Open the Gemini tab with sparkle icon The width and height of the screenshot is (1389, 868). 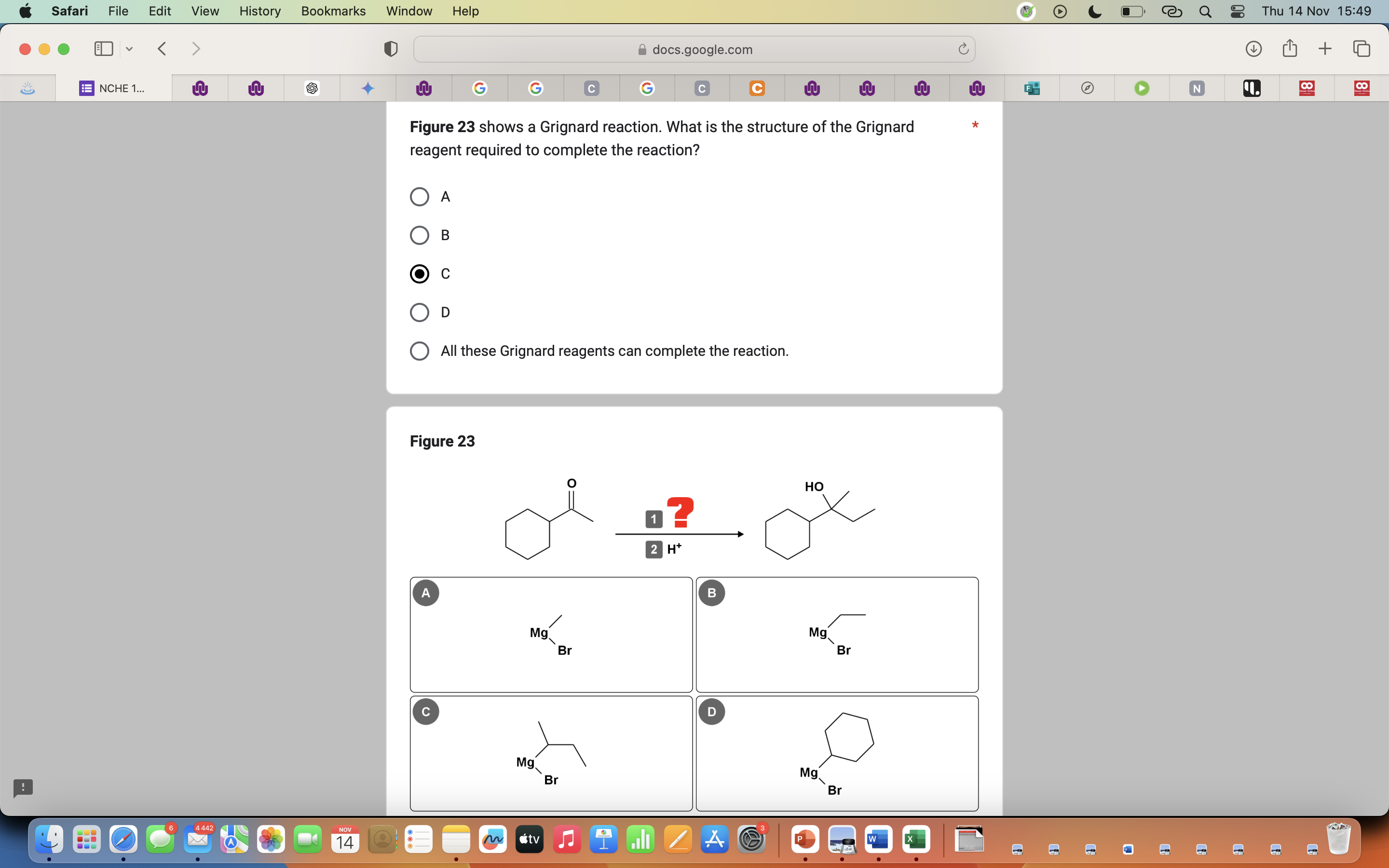pyautogui.click(x=368, y=88)
